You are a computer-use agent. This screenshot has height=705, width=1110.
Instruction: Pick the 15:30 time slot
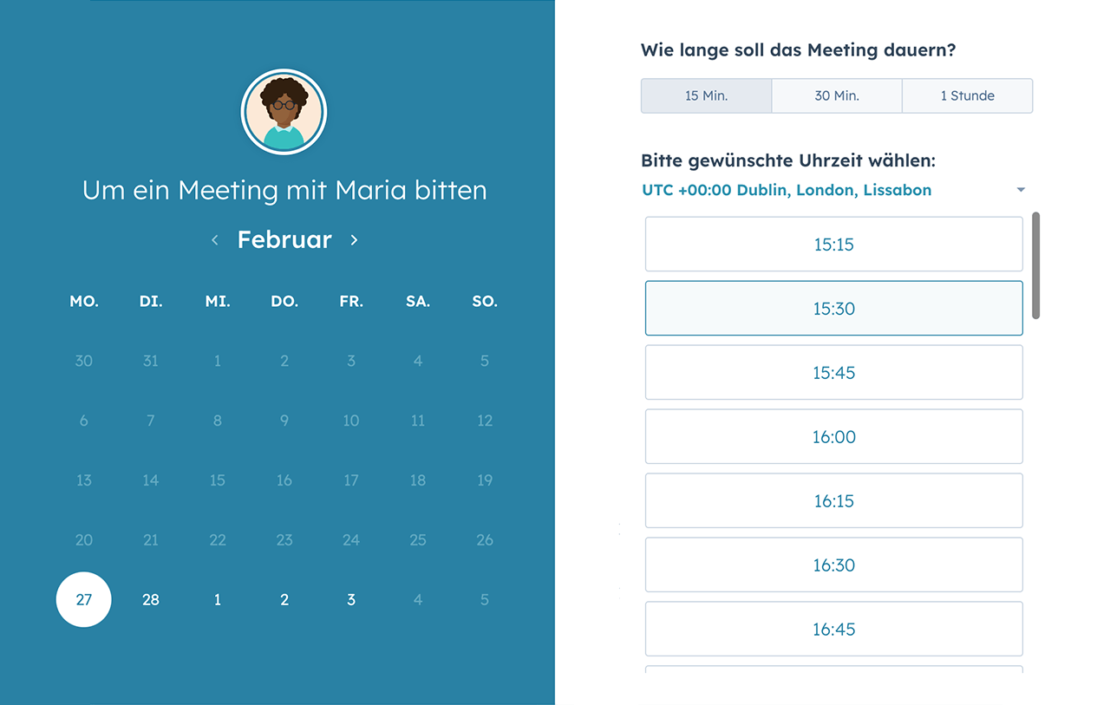pyautogui.click(x=833, y=308)
